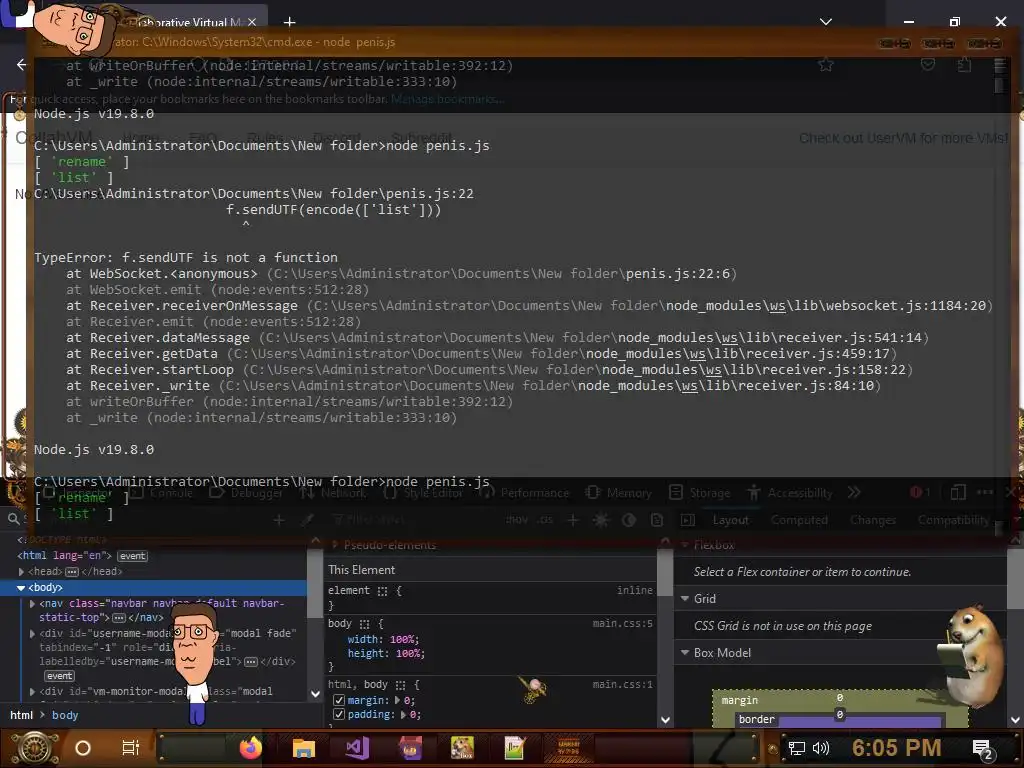Expand the padding shorthand triangle
Image resolution: width=1024 pixels, height=768 pixels.
point(404,714)
